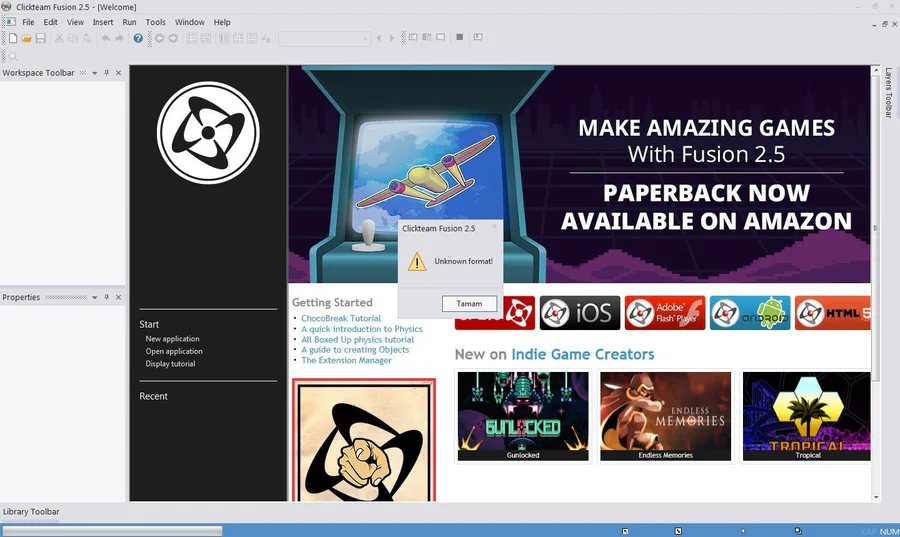
Task: Click Display tutorial under Start
Action: tap(170, 364)
